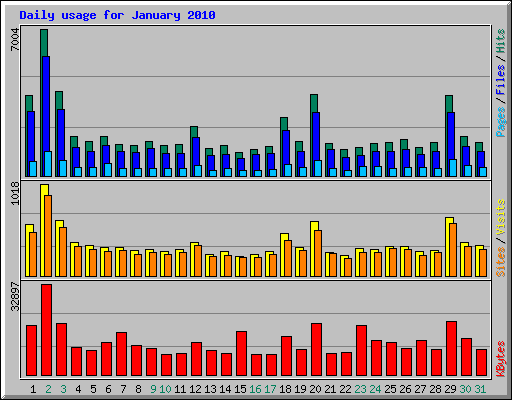Click day 6 on the x-axis
The image size is (512, 400).
click(108, 389)
